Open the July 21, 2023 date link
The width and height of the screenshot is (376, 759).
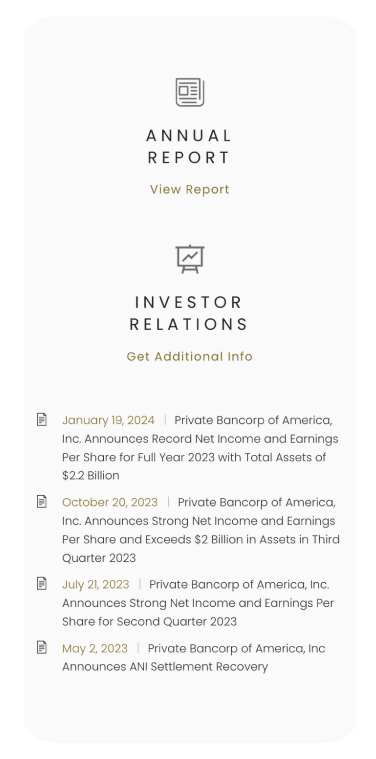tap(96, 585)
